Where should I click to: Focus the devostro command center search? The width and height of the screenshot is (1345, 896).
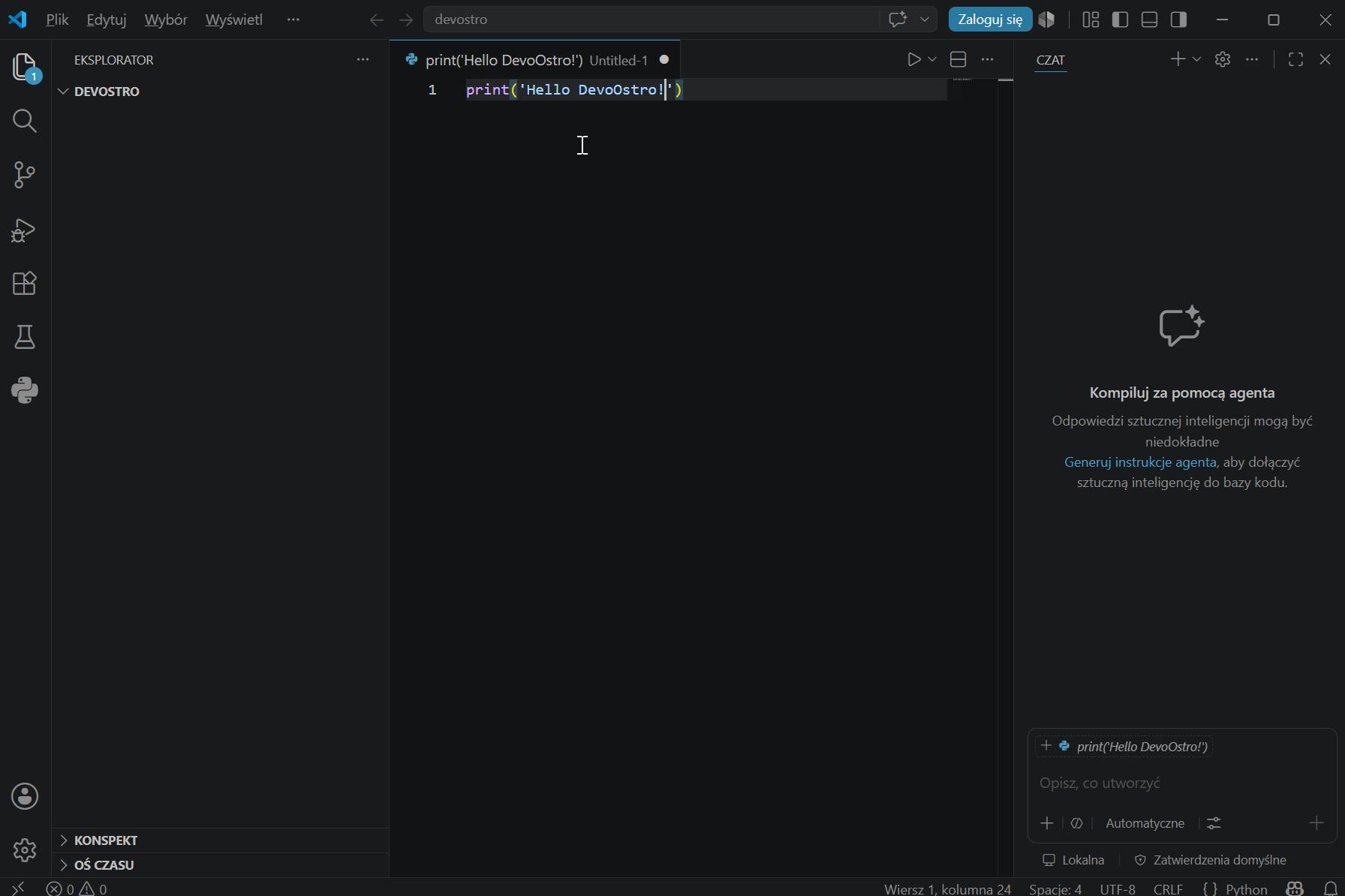click(651, 20)
